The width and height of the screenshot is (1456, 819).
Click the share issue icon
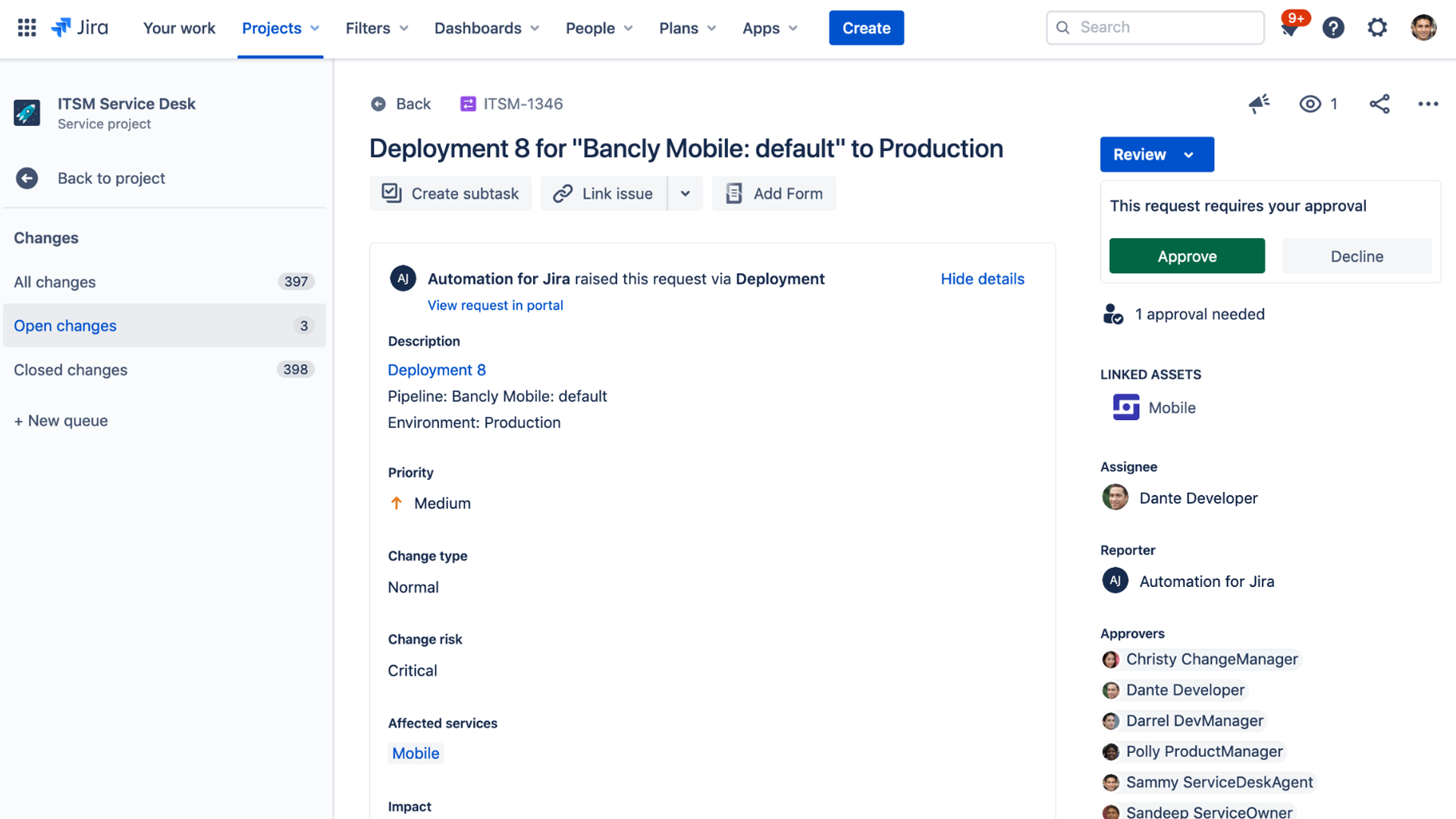coord(1379,104)
